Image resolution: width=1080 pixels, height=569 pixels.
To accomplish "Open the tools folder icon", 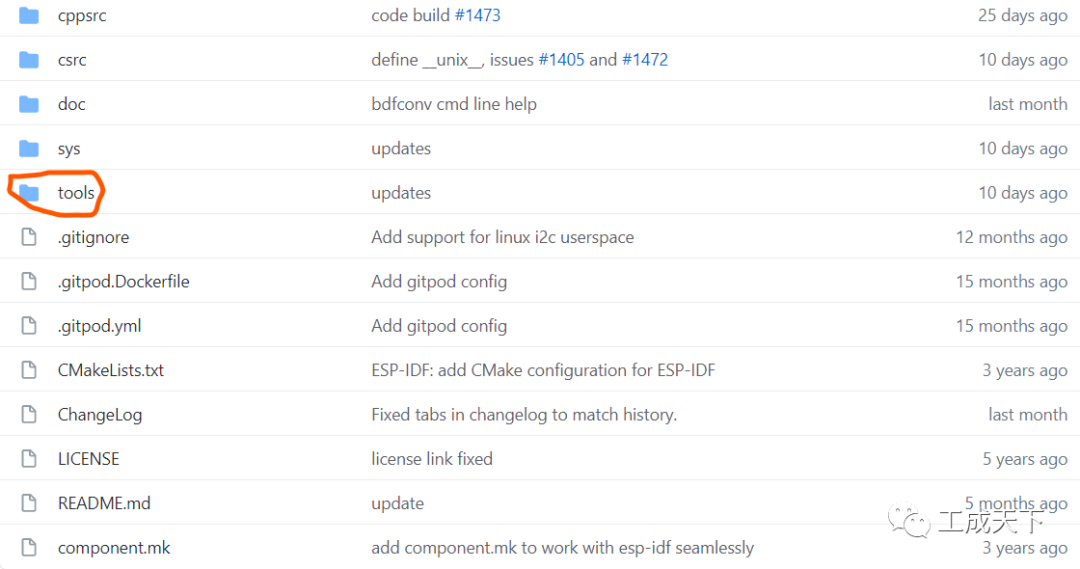I will coord(29,192).
